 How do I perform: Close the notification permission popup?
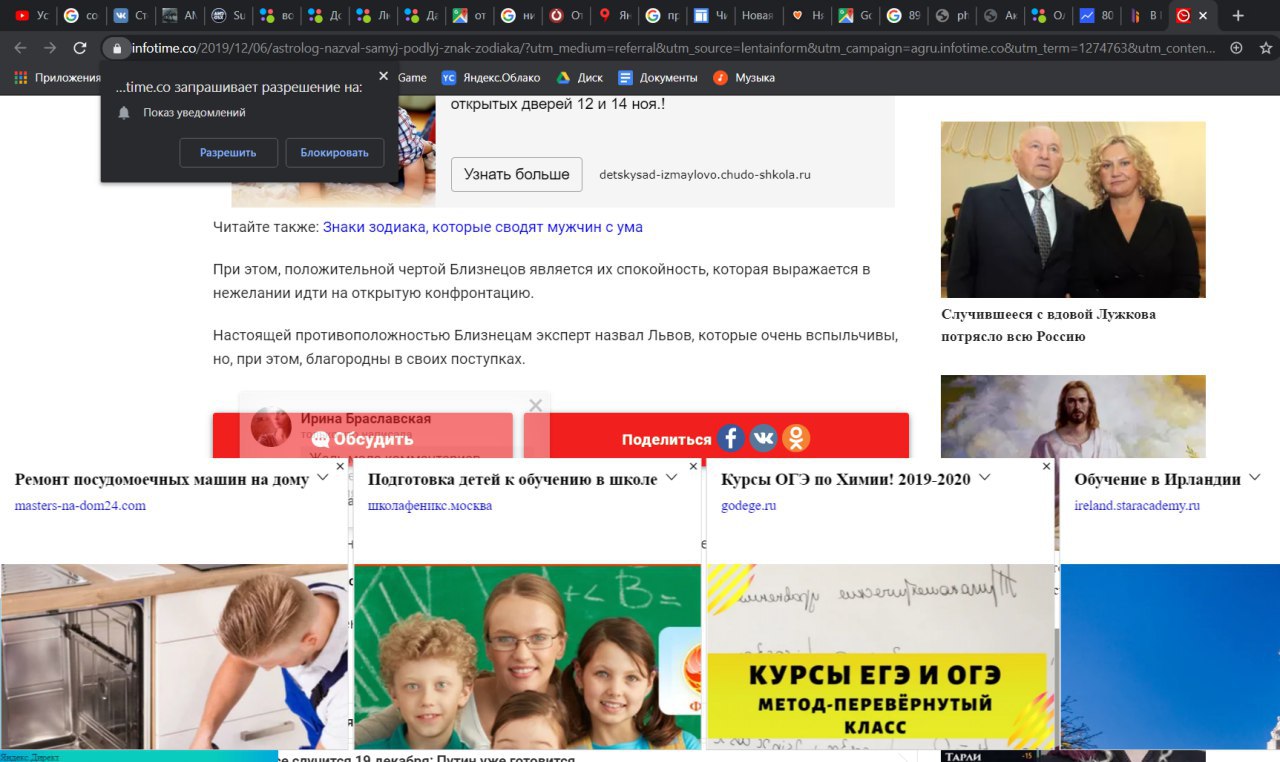point(383,76)
